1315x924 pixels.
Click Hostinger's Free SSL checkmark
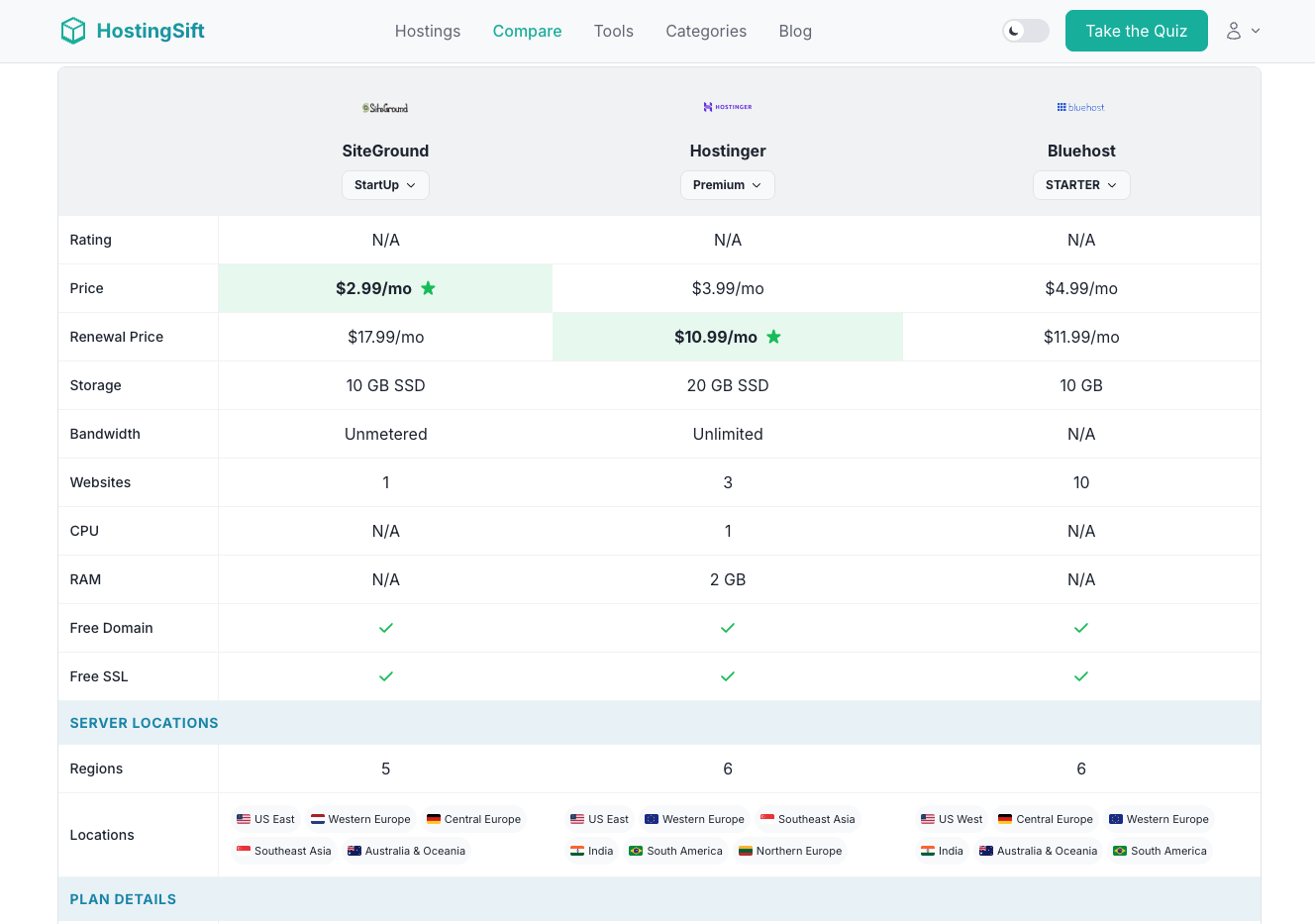pyautogui.click(x=728, y=676)
